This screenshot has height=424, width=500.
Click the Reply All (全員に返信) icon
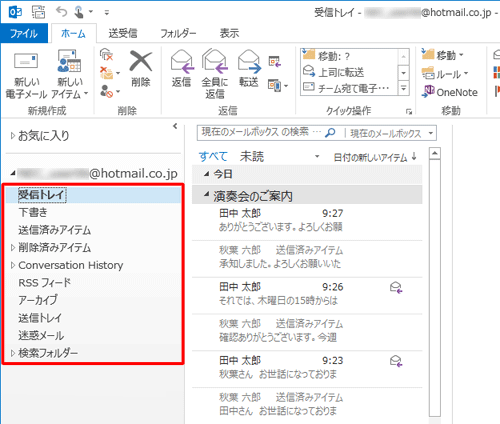click(x=215, y=61)
